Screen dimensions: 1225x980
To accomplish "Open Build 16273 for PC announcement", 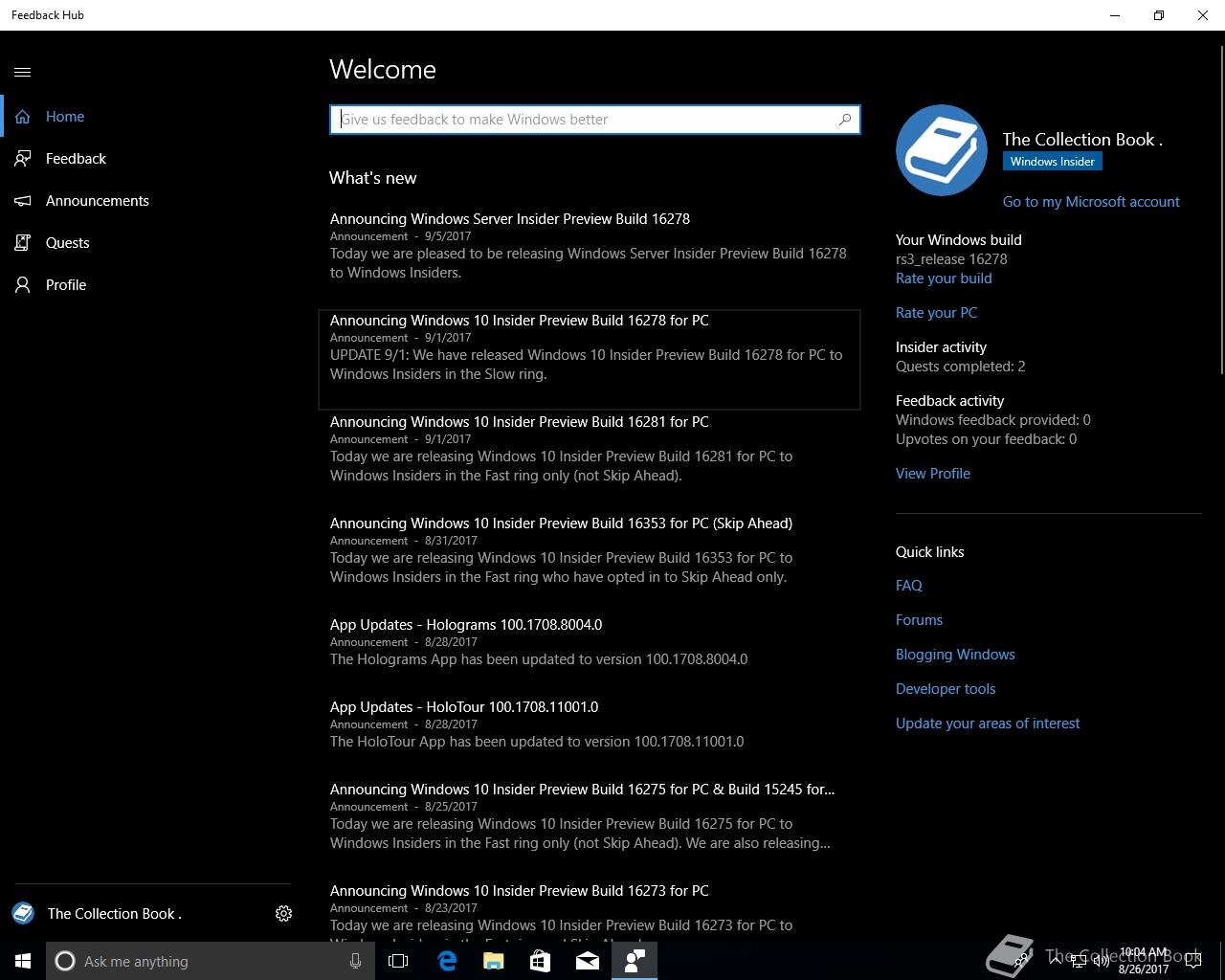I will click(x=590, y=911).
